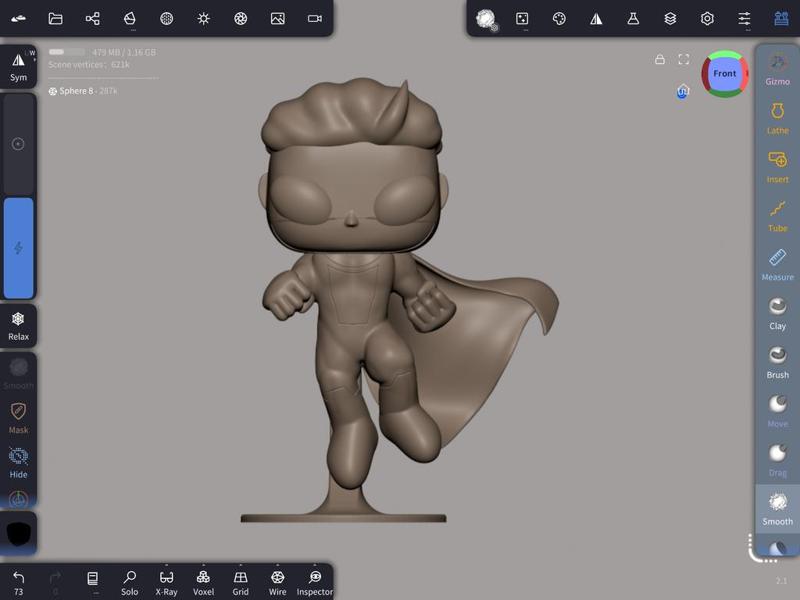
Task: Open the Stroke settings menu
Action: [522, 19]
